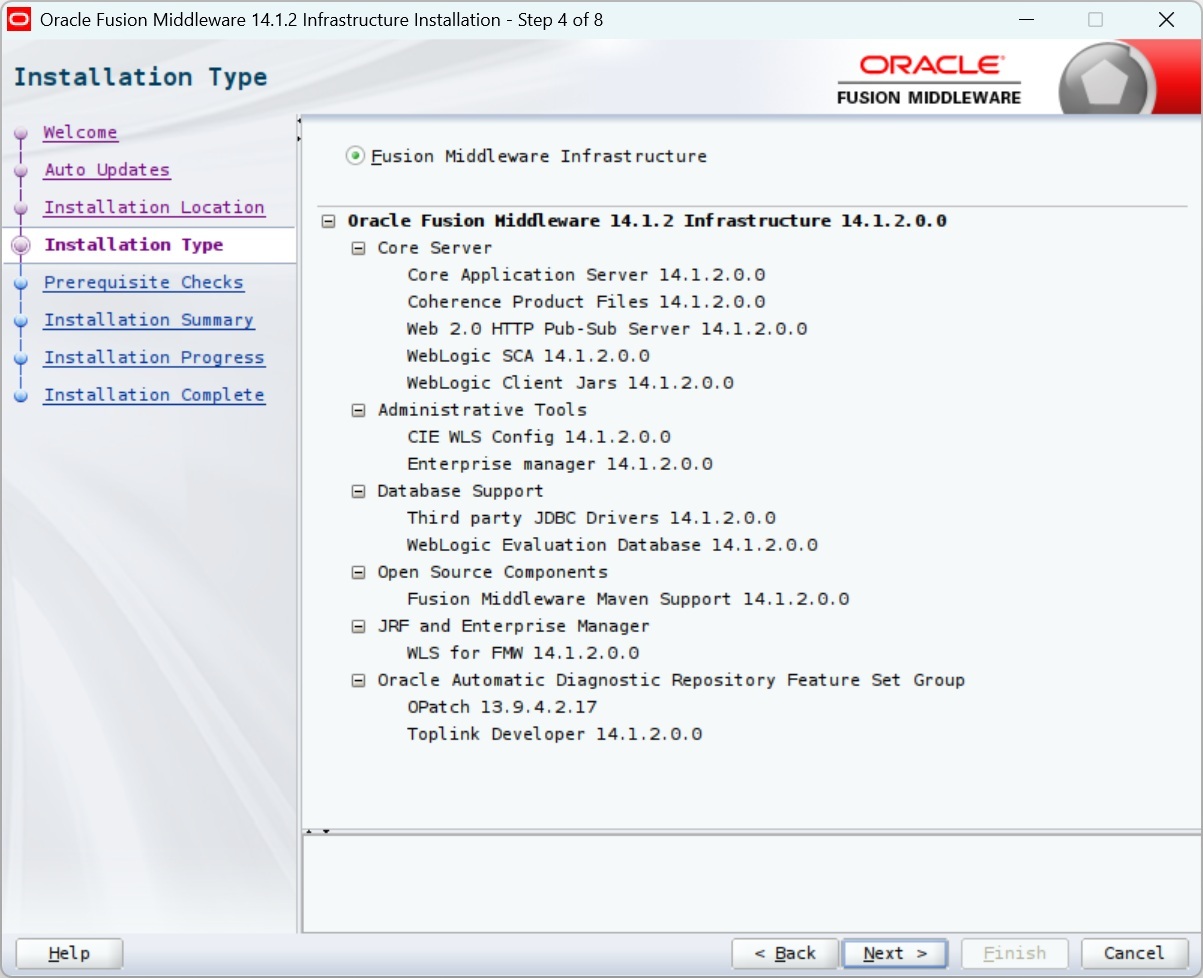1203x978 pixels.
Task: Select Web 2.0 HTTP Pub-Sub Server row
Action: (607, 329)
